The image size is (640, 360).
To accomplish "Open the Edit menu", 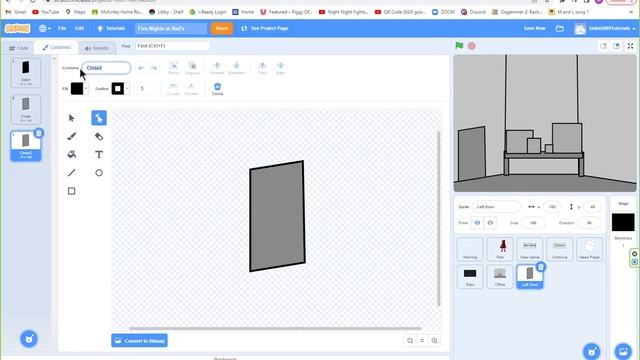I will (79, 28).
